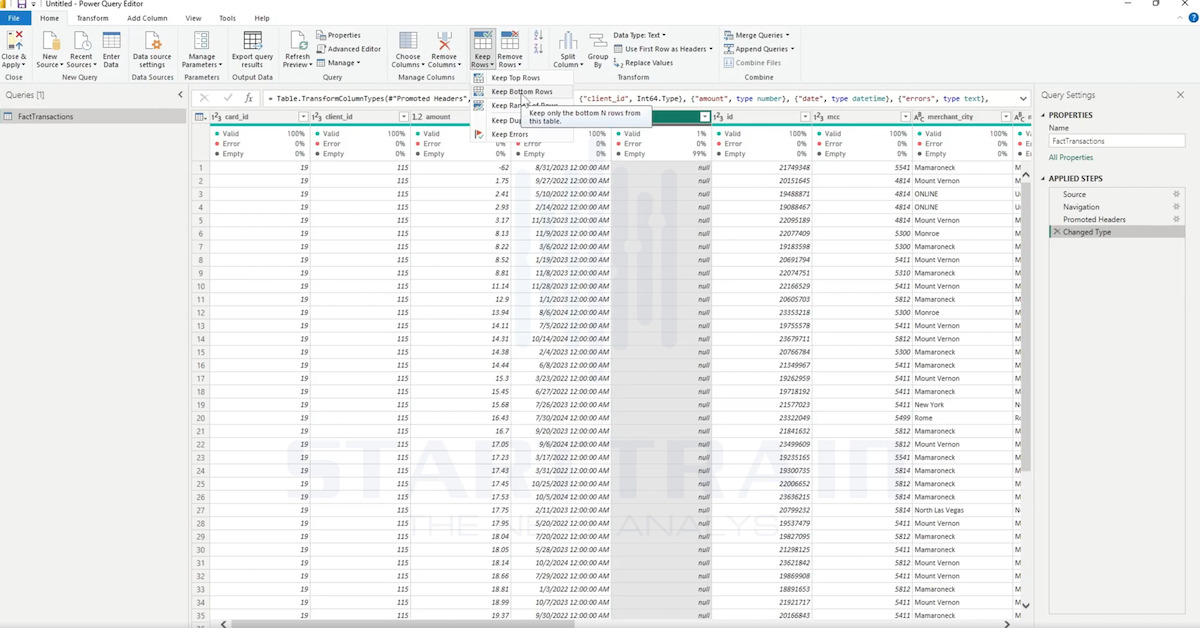
Task: Sort ascending using the A-Z icon
Action: [x=539, y=35]
